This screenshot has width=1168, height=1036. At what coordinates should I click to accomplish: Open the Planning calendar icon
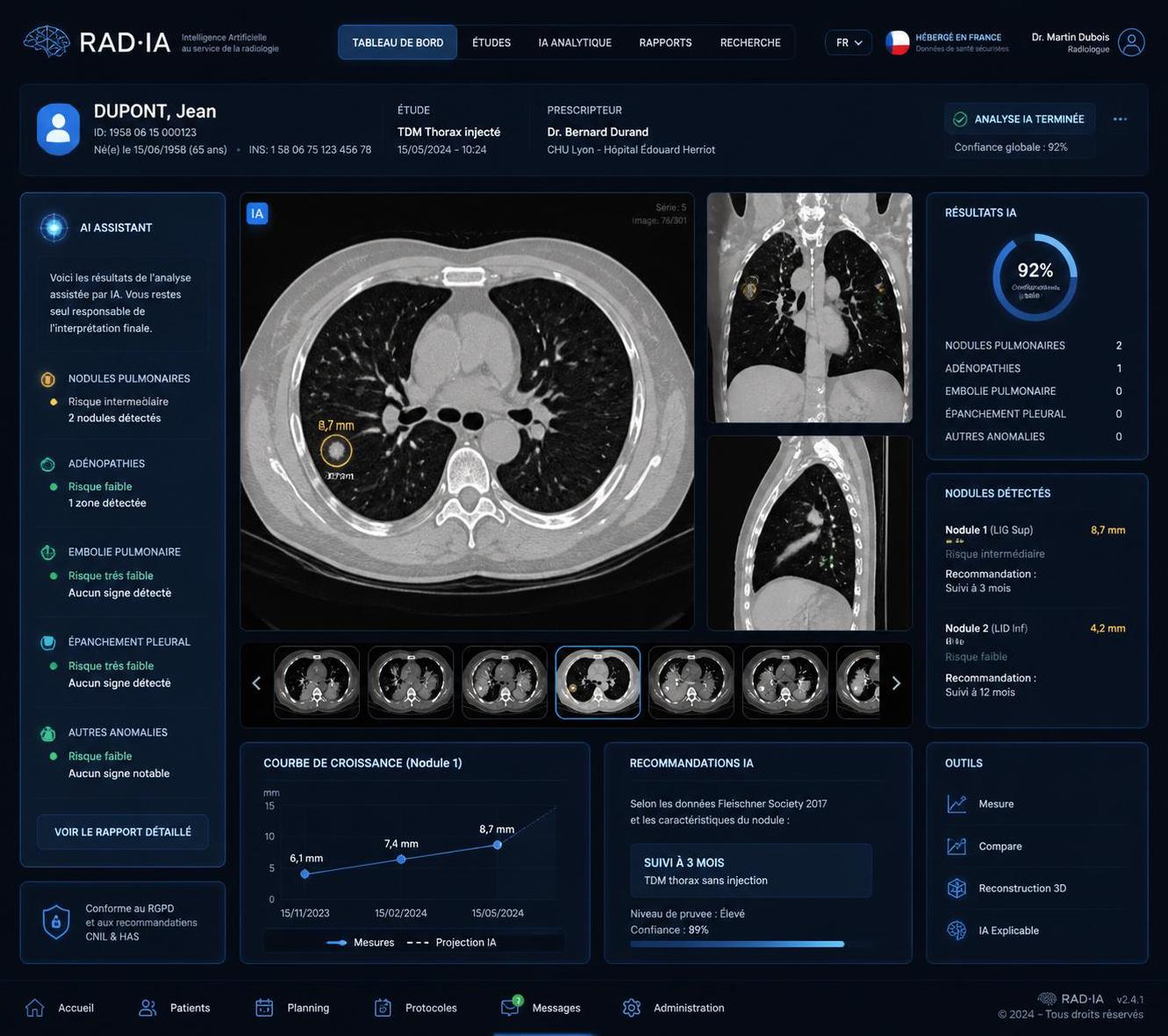pos(264,1008)
